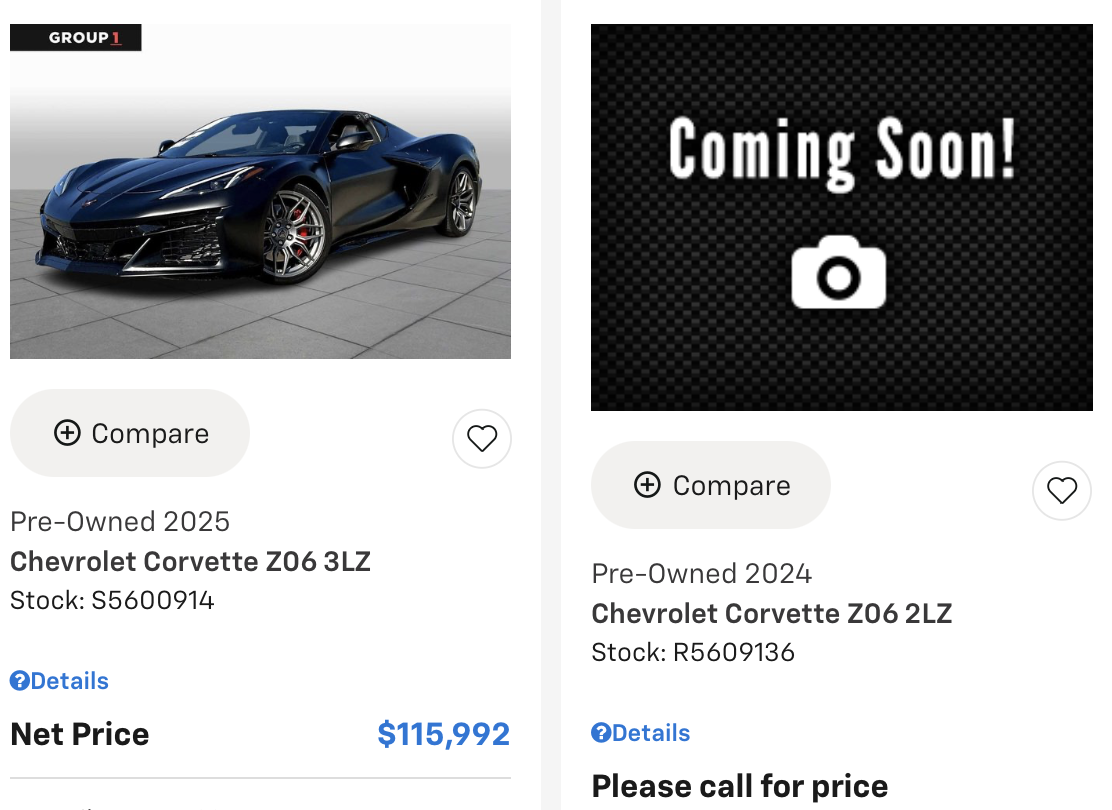Click the $115,992 net price amount
1112x810 pixels.
tap(444, 734)
